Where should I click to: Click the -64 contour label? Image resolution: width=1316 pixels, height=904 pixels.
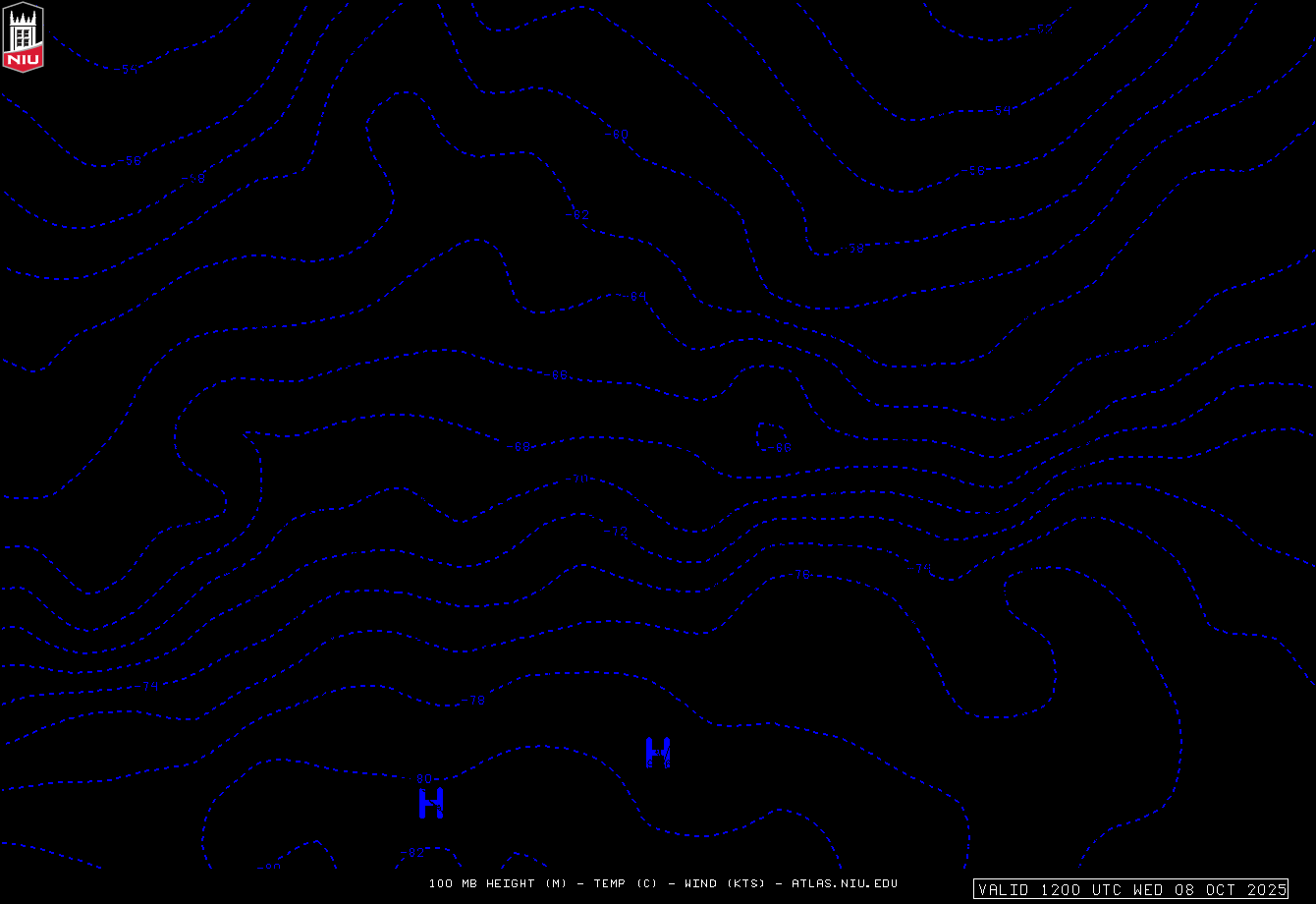pos(634,296)
